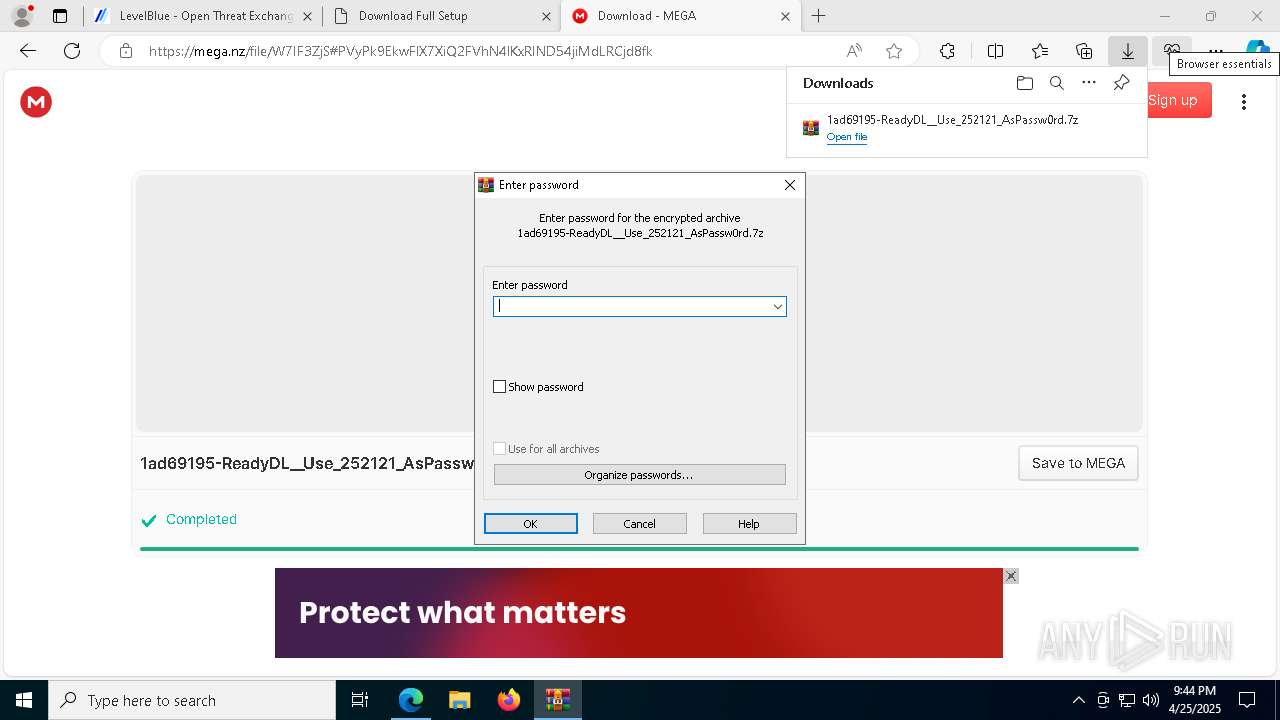Open Microsoft Edge from taskbar
Viewport: 1280px width, 720px height.
pyautogui.click(x=411, y=700)
